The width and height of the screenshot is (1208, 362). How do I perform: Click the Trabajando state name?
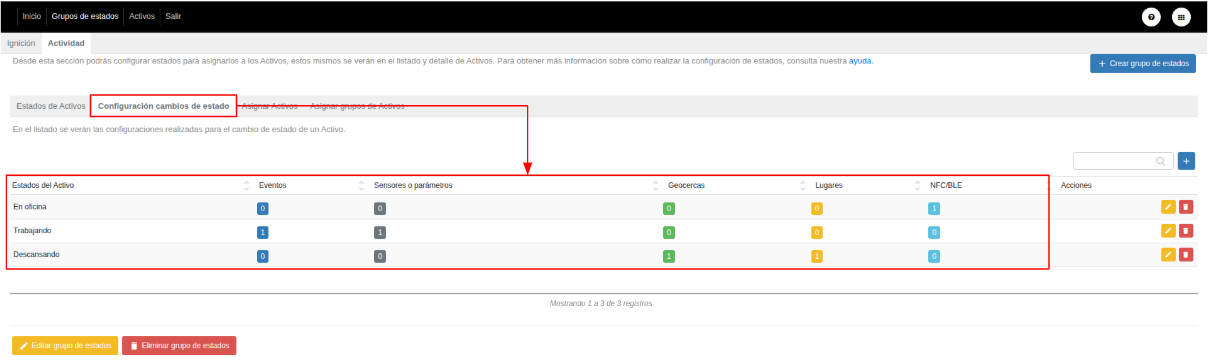pos(32,230)
